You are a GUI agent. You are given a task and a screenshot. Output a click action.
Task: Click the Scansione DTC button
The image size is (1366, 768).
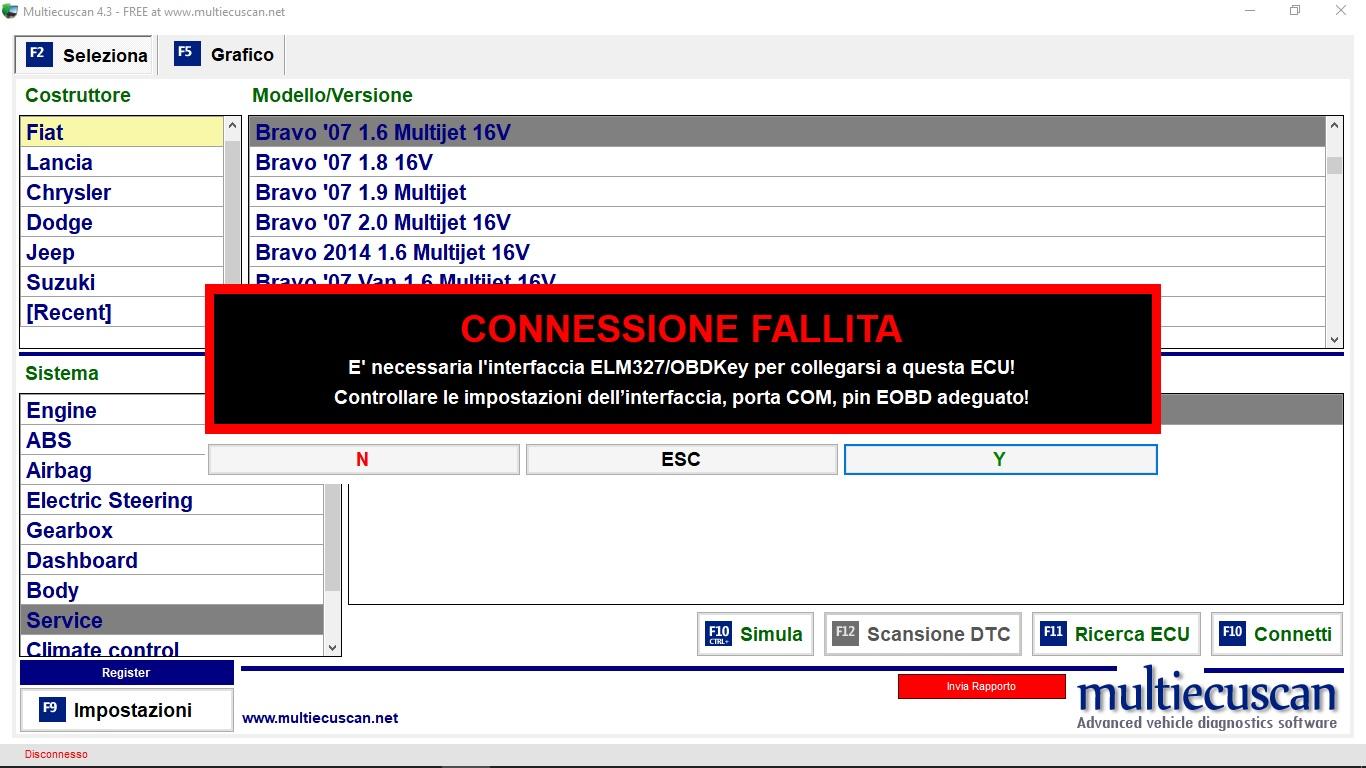tap(922, 634)
